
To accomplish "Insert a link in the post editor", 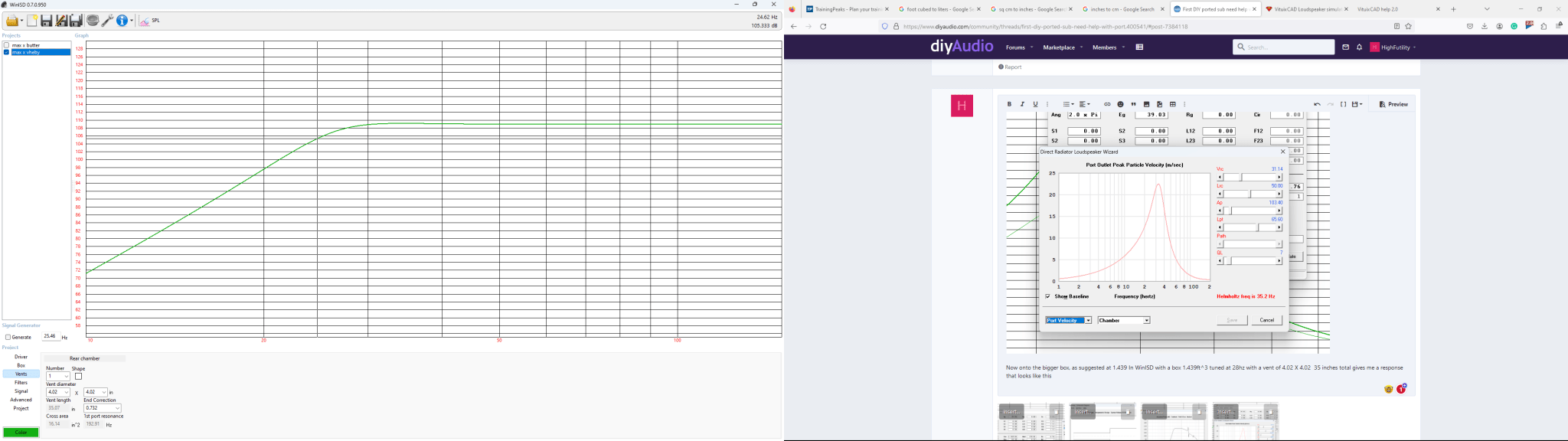I will click(1107, 104).
